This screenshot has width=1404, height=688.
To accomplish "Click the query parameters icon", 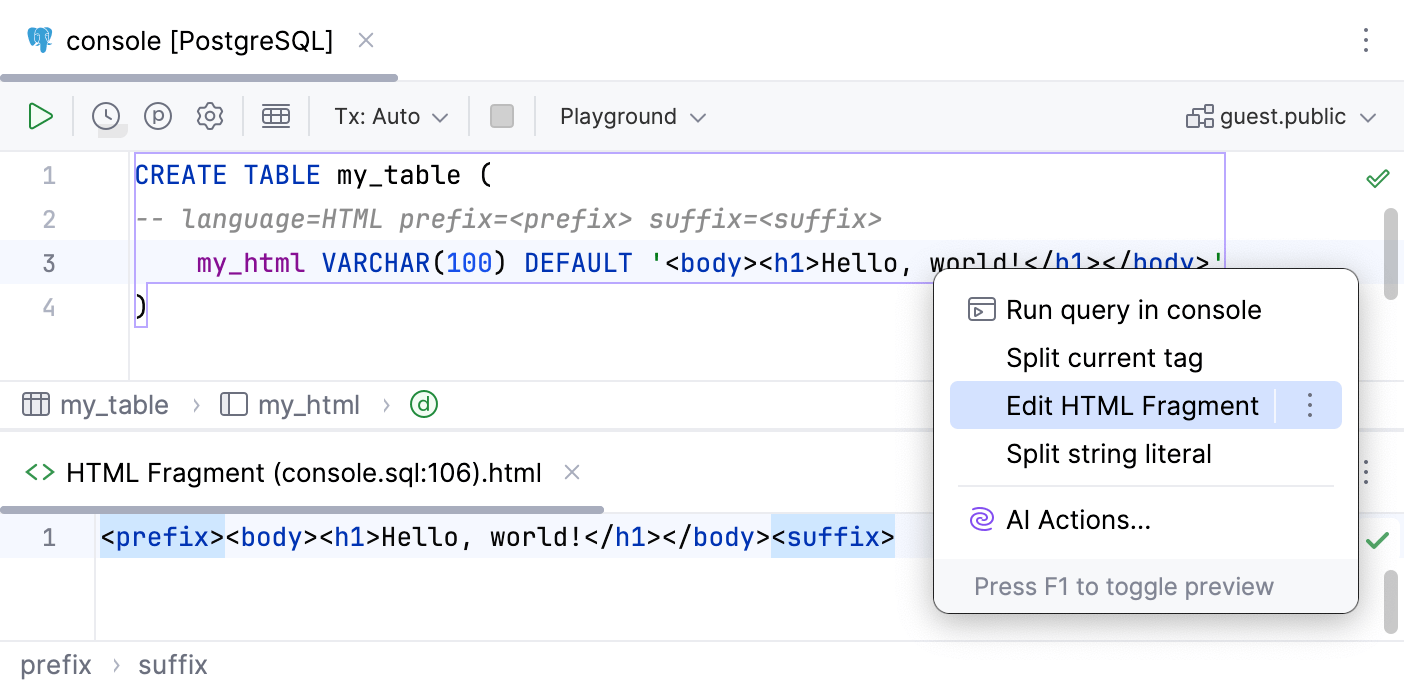I will (x=158, y=116).
